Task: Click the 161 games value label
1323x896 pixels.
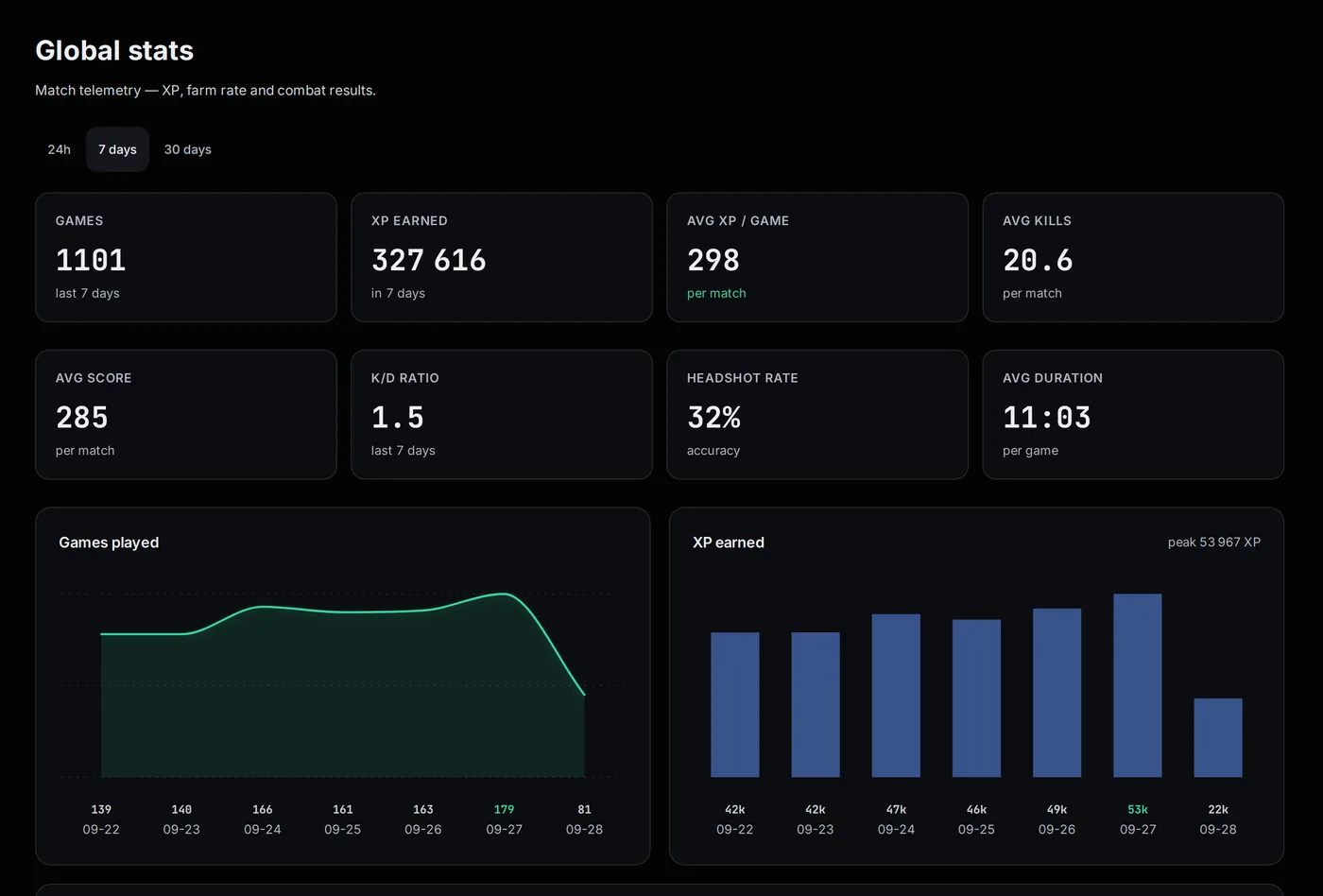Action: pos(343,809)
